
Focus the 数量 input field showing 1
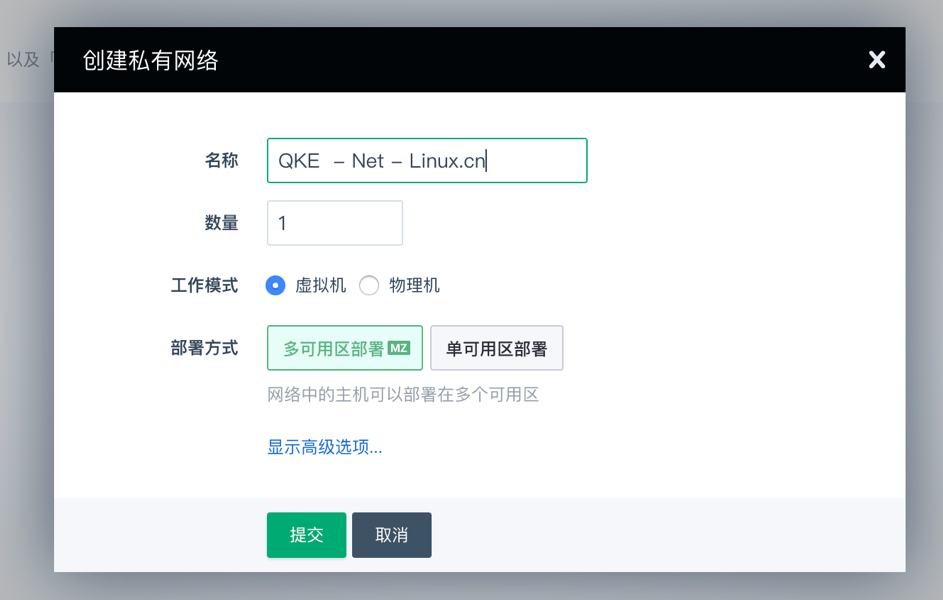tap(335, 223)
